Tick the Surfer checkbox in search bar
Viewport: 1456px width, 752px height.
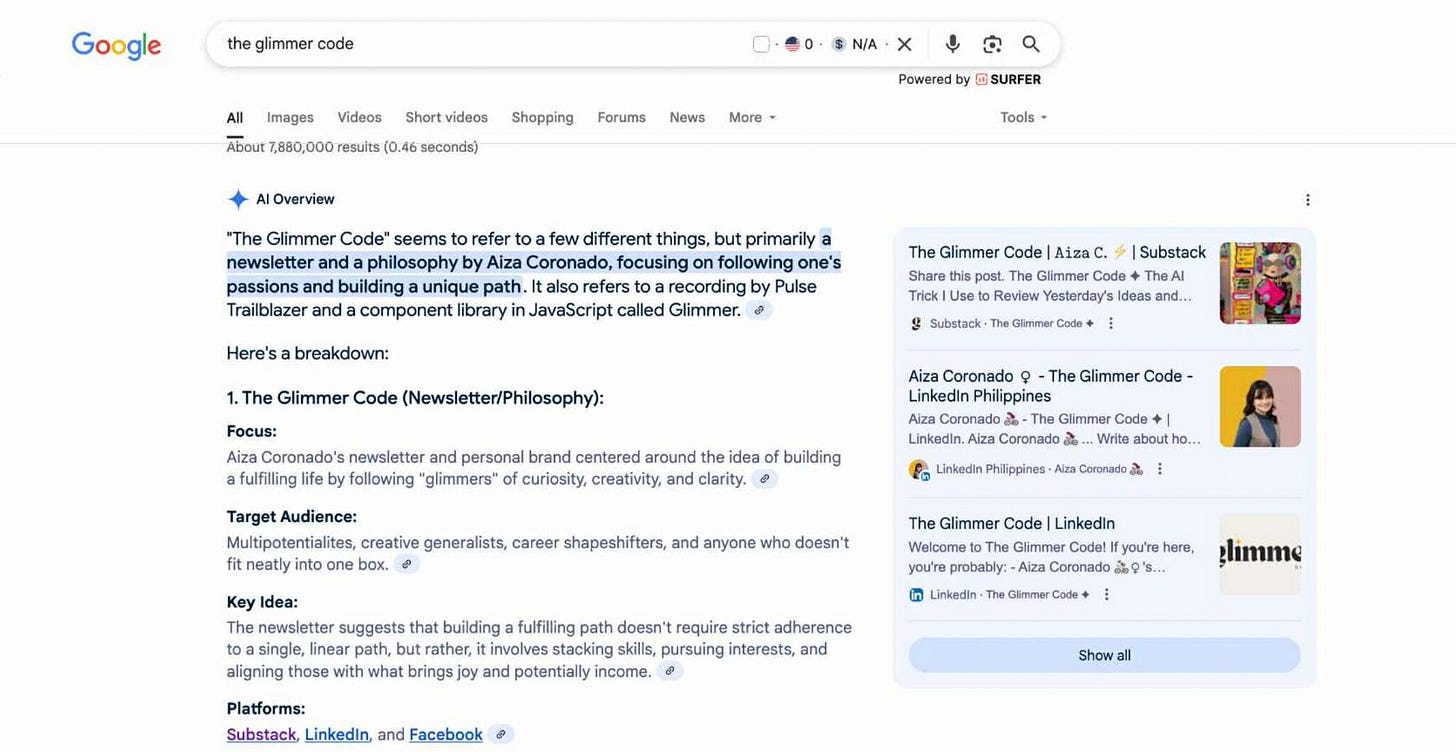click(x=761, y=44)
